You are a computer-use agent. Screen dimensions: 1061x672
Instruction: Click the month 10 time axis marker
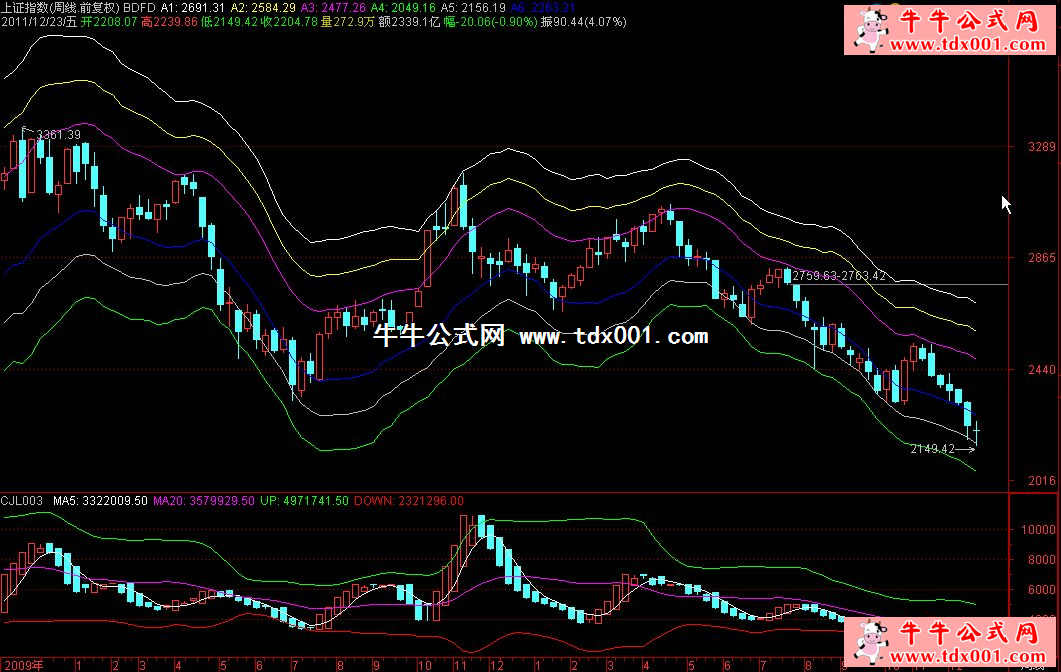(424, 665)
